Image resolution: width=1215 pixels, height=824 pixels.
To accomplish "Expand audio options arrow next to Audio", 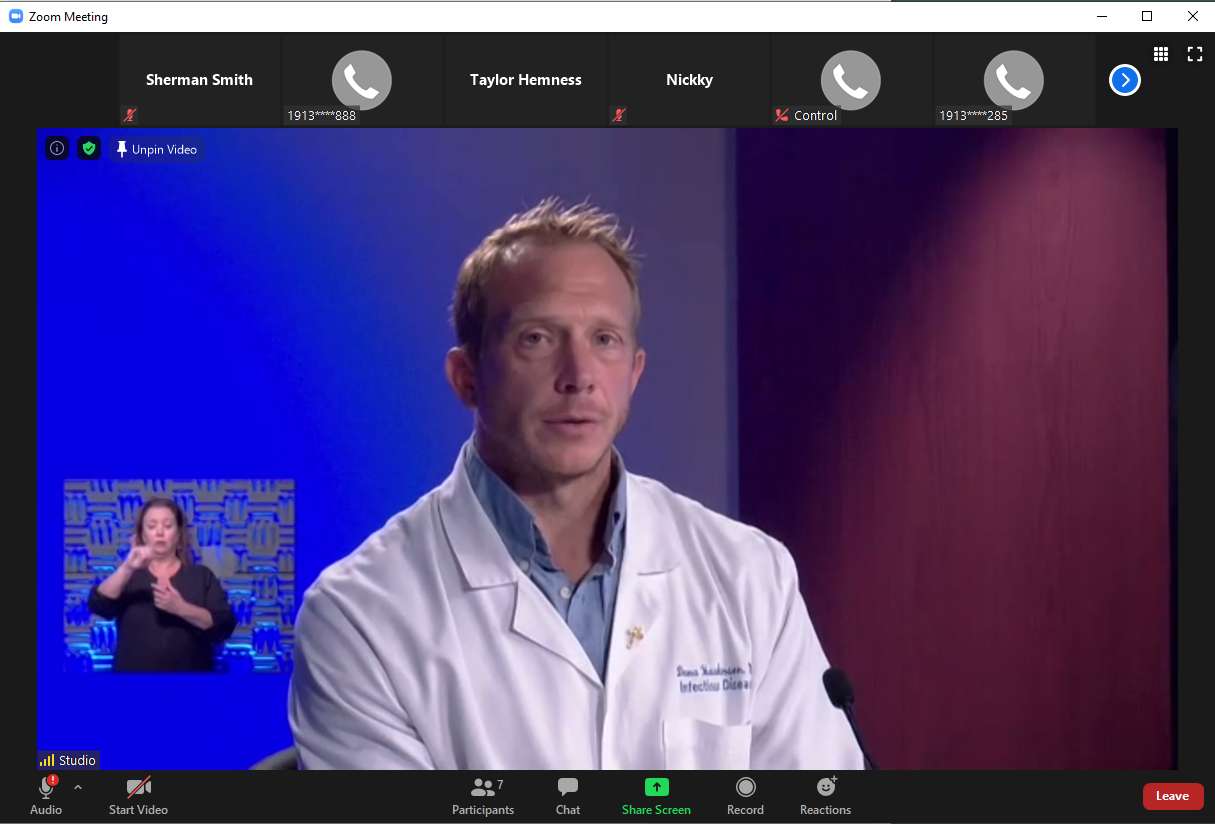I will (78, 787).
